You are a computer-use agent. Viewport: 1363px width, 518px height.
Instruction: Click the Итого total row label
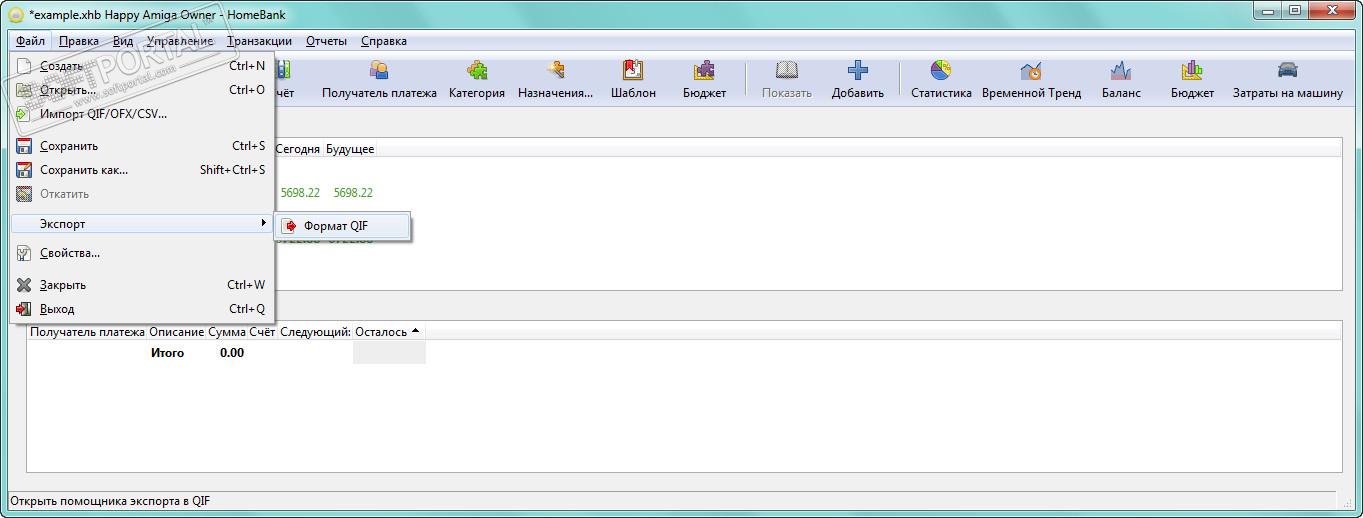point(167,353)
